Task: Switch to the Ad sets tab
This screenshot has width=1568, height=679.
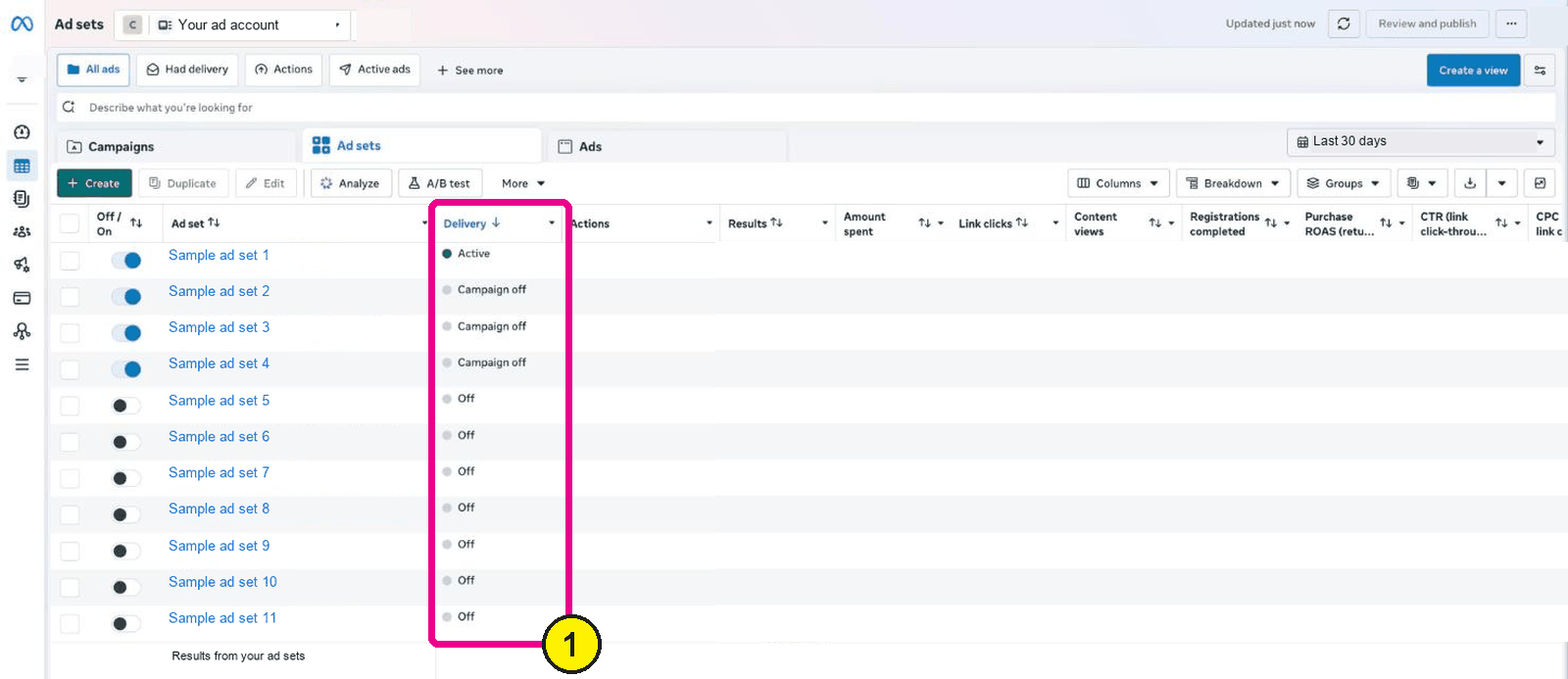Action: click(421, 146)
